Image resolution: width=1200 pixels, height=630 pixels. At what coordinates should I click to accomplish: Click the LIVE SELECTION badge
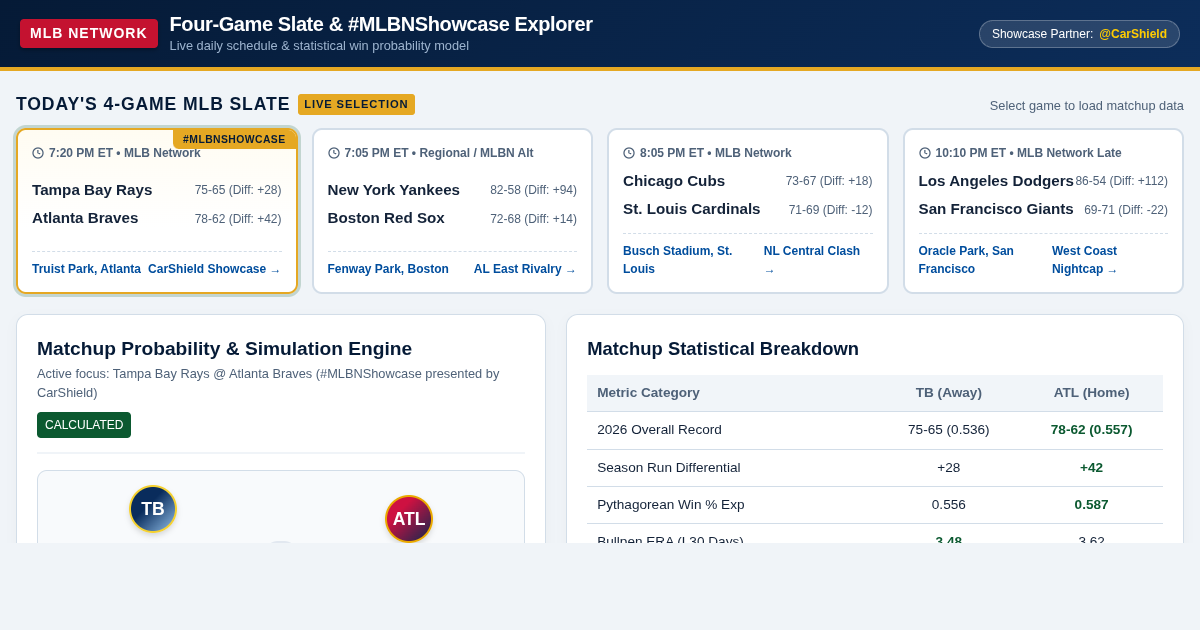coord(356,104)
